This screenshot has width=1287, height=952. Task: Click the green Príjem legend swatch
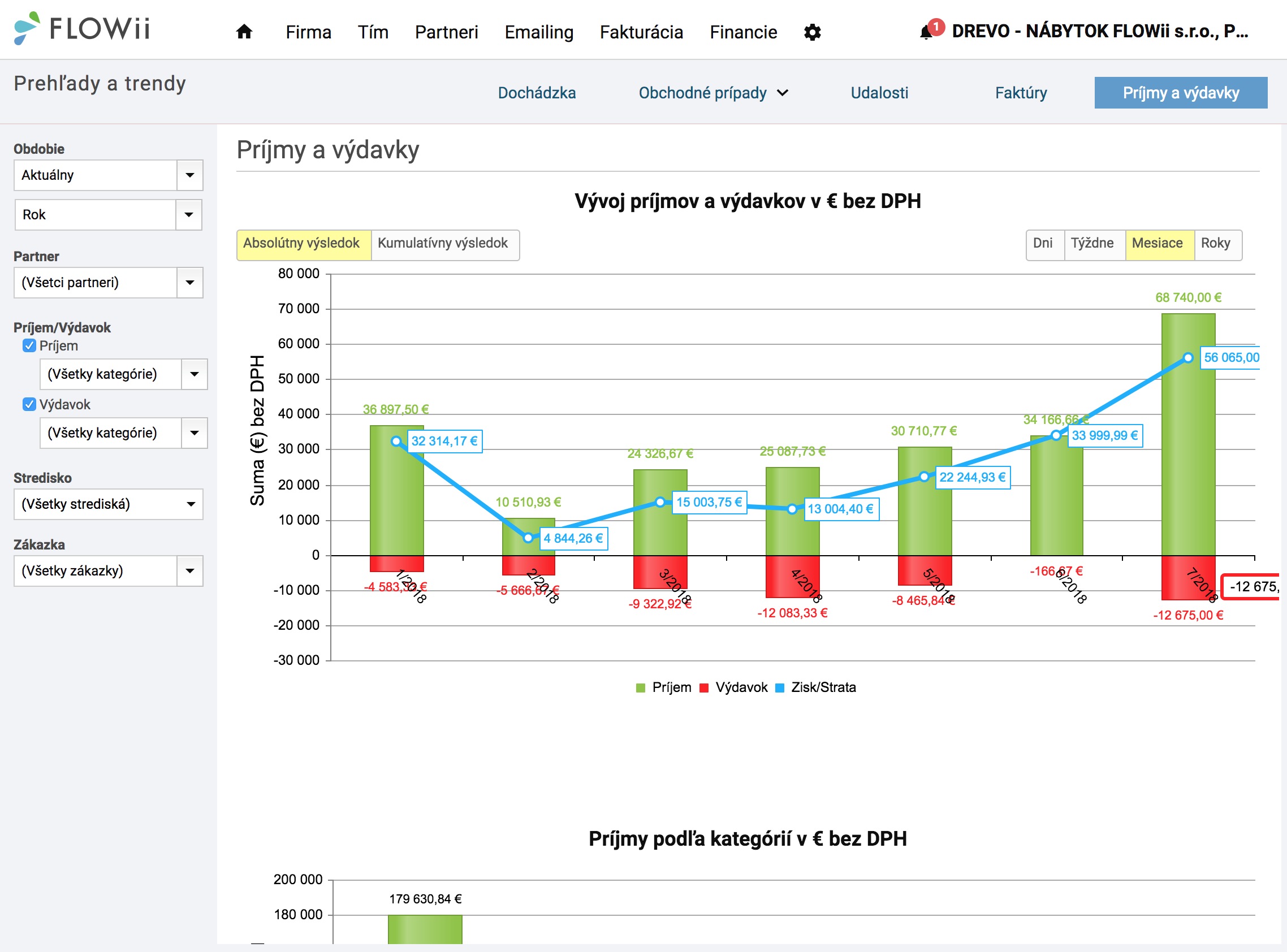tap(640, 687)
